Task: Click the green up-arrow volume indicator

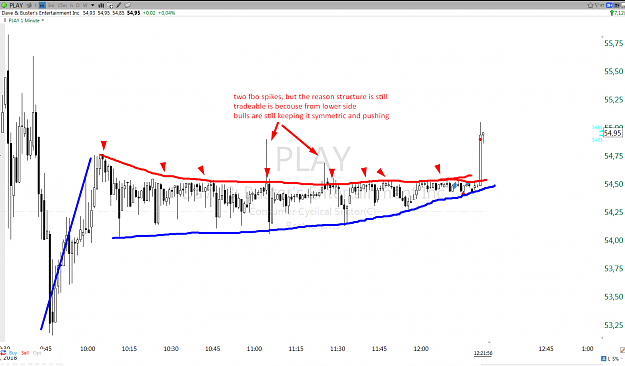Action: coord(612,13)
